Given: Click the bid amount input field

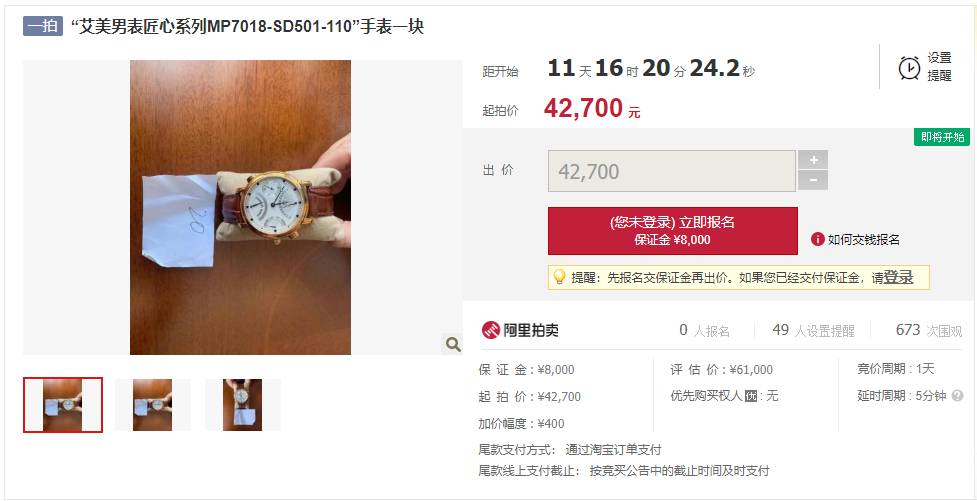Looking at the screenshot, I should click(x=672, y=171).
